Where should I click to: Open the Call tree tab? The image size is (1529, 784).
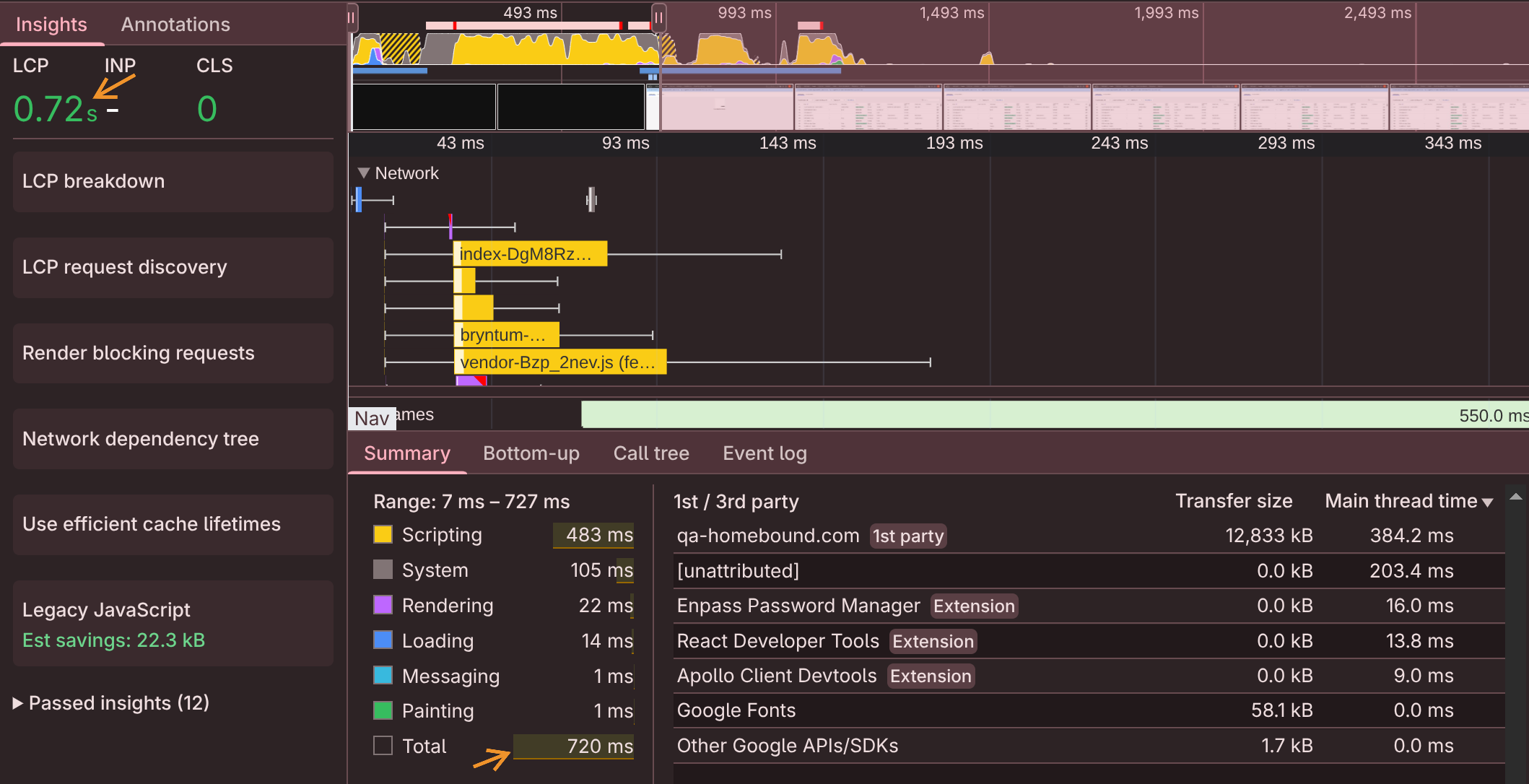[x=650, y=453]
